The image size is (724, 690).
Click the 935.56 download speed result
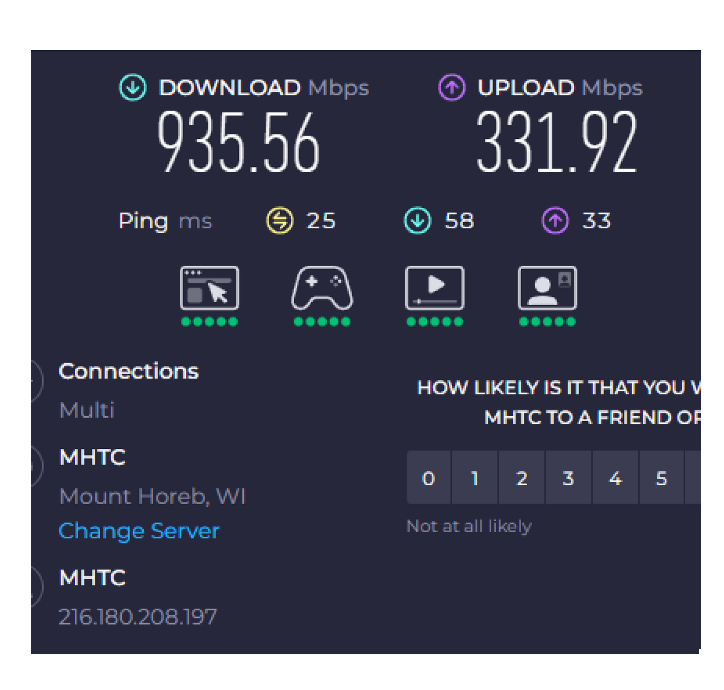[239, 143]
